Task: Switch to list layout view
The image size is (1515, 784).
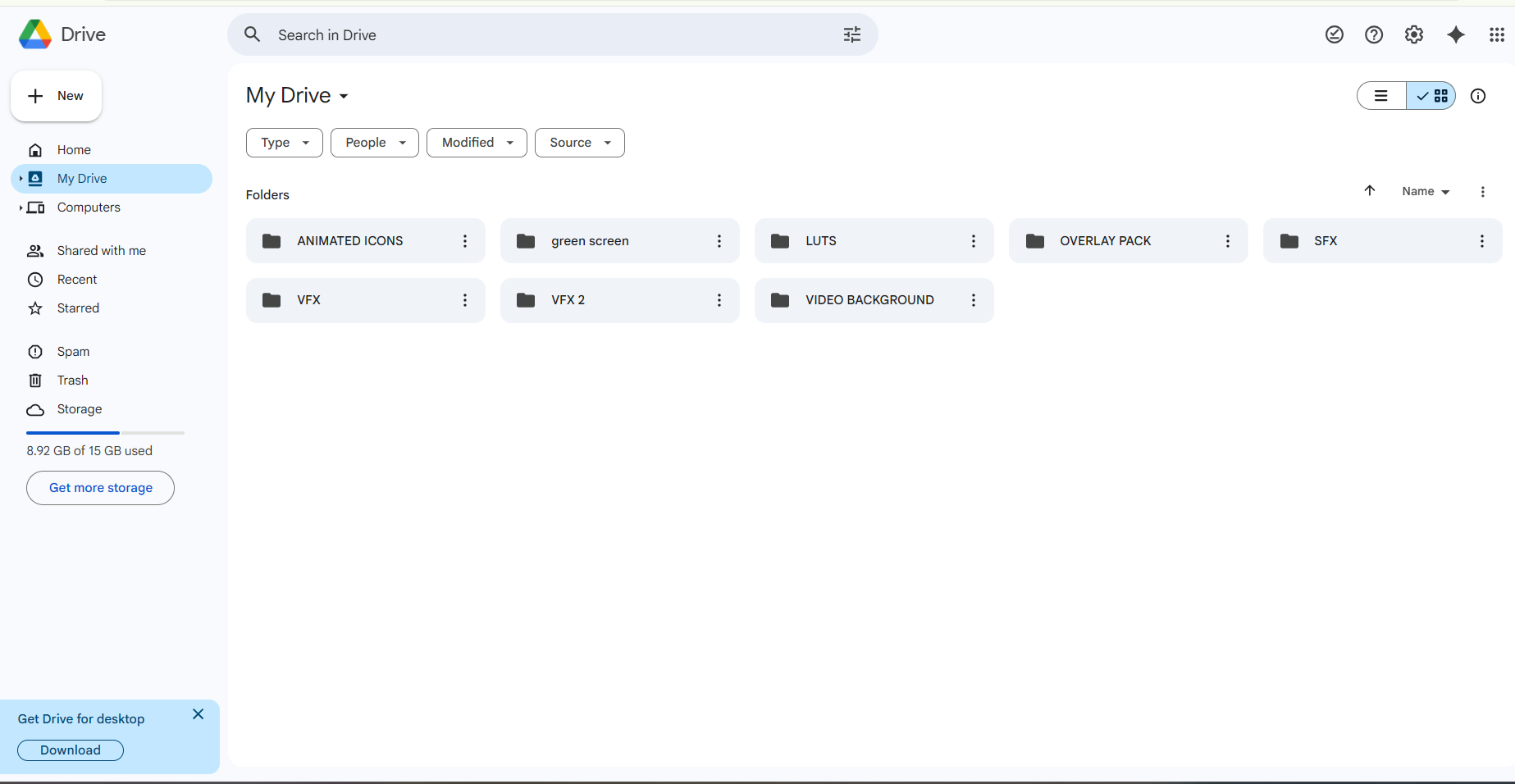Action: (x=1381, y=96)
